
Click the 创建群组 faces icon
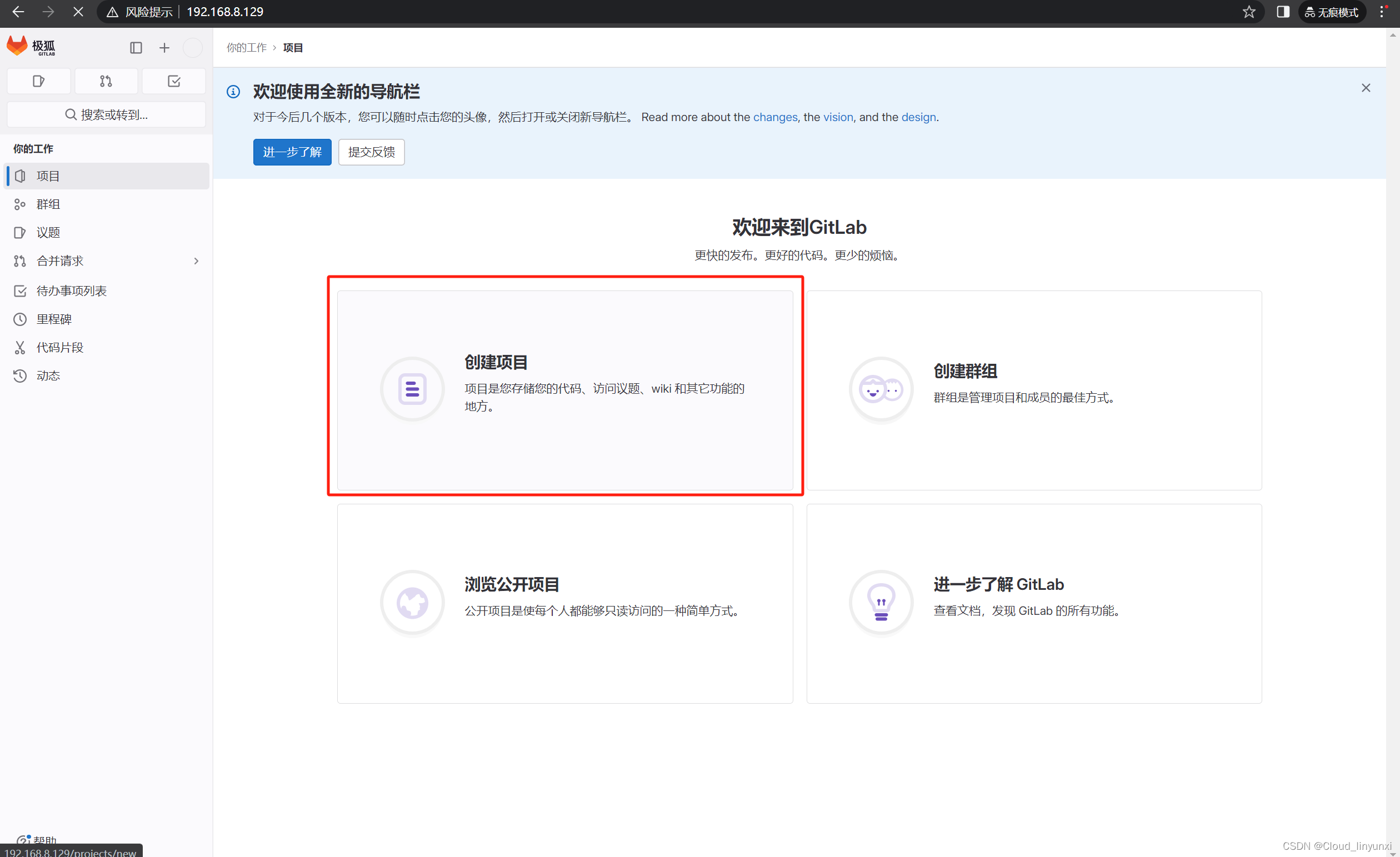click(x=881, y=389)
